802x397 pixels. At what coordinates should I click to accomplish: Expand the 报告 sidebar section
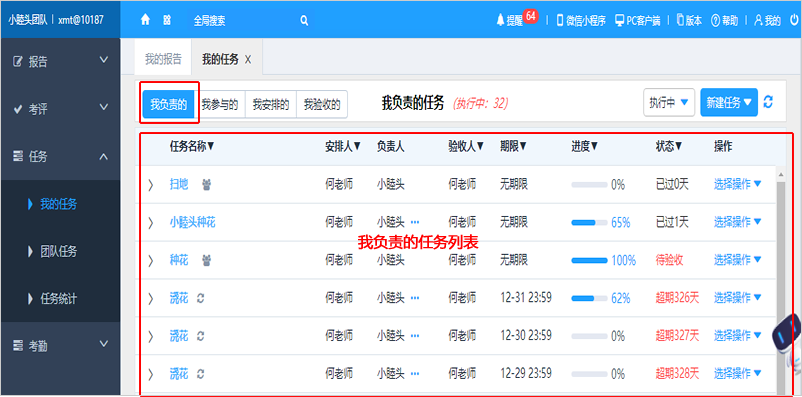[x=103, y=60]
